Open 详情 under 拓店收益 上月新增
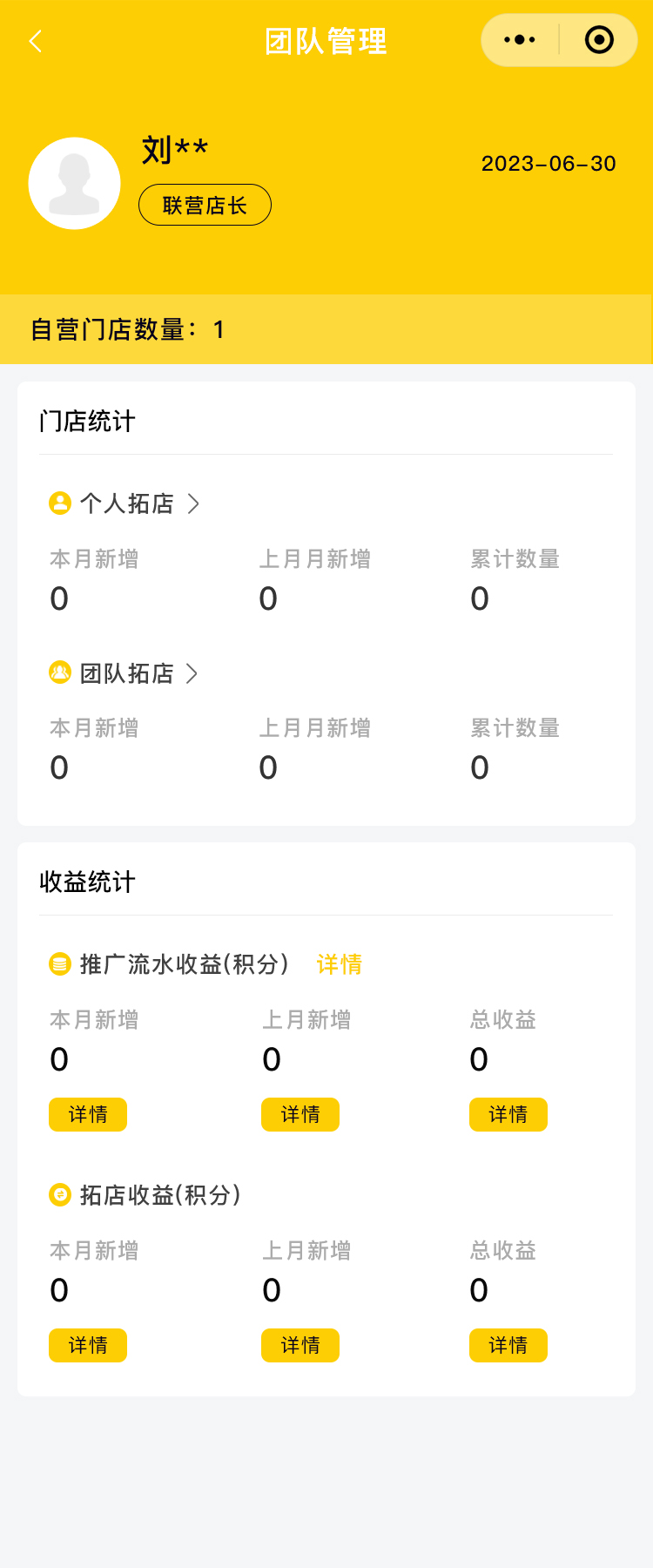 click(300, 1346)
